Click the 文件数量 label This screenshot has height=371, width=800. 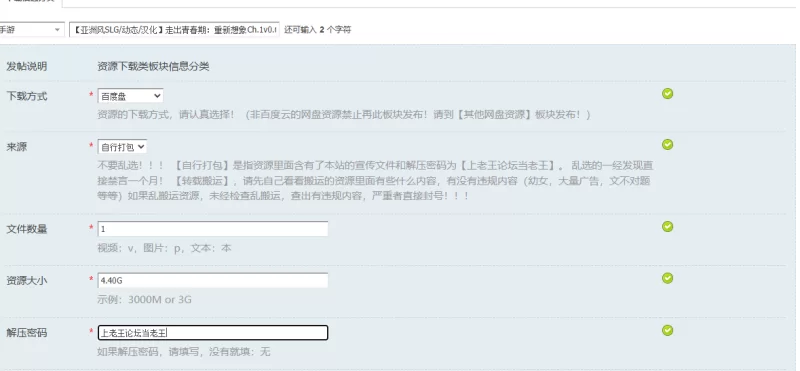pyautogui.click(x=27, y=229)
